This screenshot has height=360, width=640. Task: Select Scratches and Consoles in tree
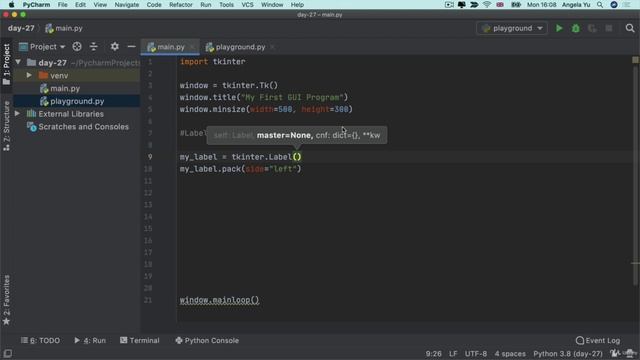[83, 127]
